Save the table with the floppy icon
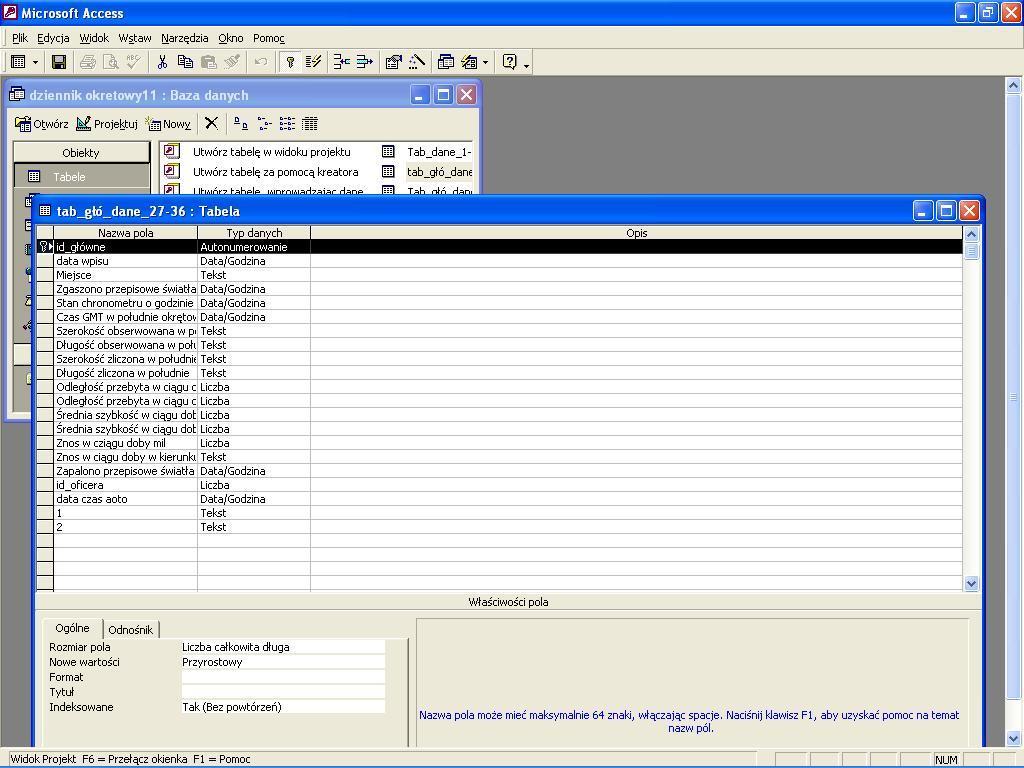 [59, 62]
